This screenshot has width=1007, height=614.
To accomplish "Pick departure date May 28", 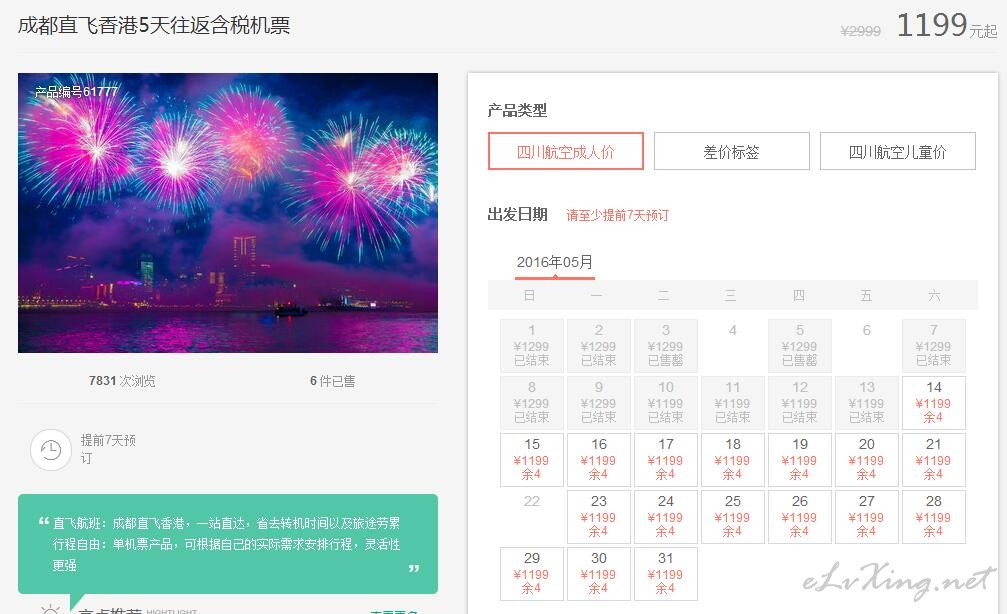I will [x=934, y=517].
